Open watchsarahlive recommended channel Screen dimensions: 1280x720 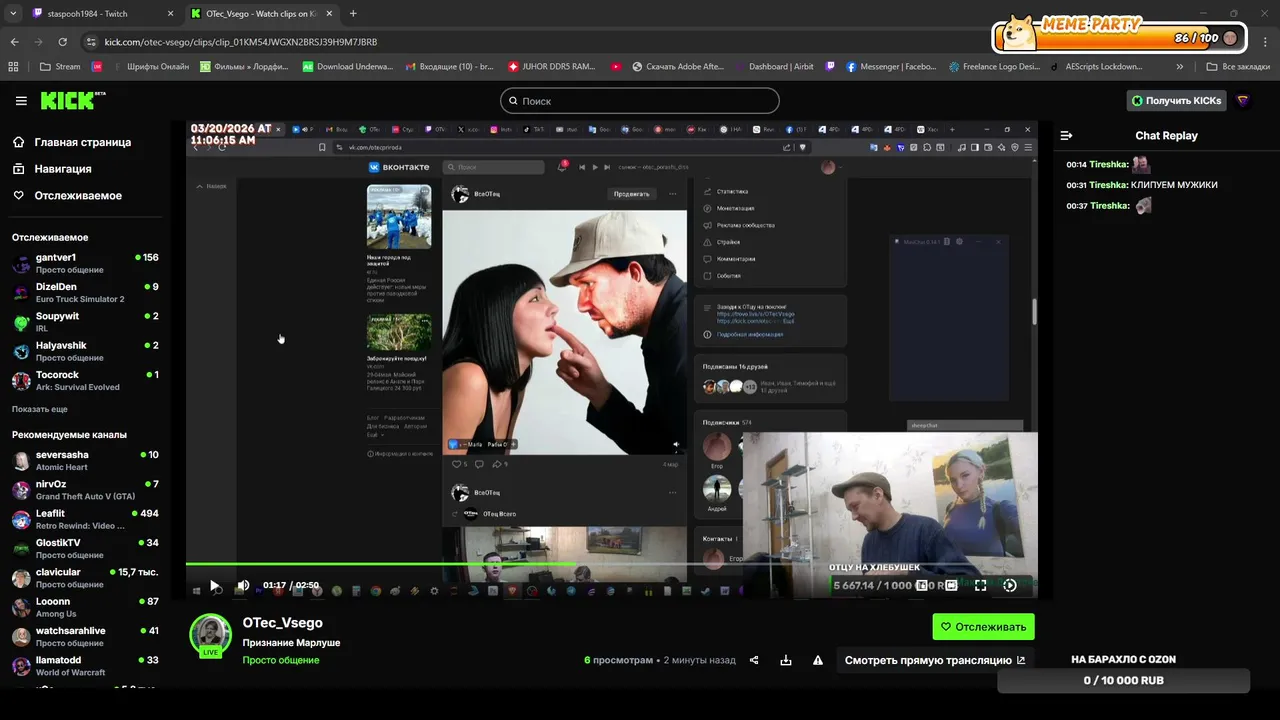pos(85,637)
